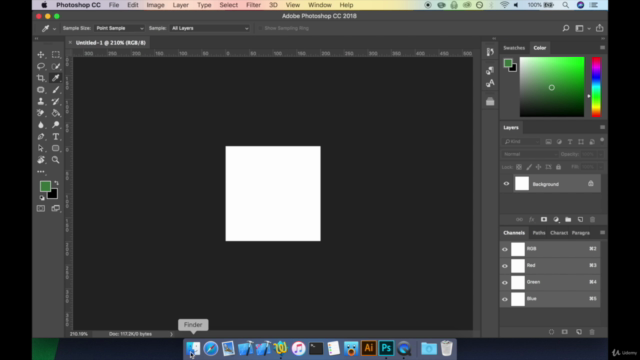
Task: Add a layer mask in Layers panel
Action: pyautogui.click(x=544, y=220)
